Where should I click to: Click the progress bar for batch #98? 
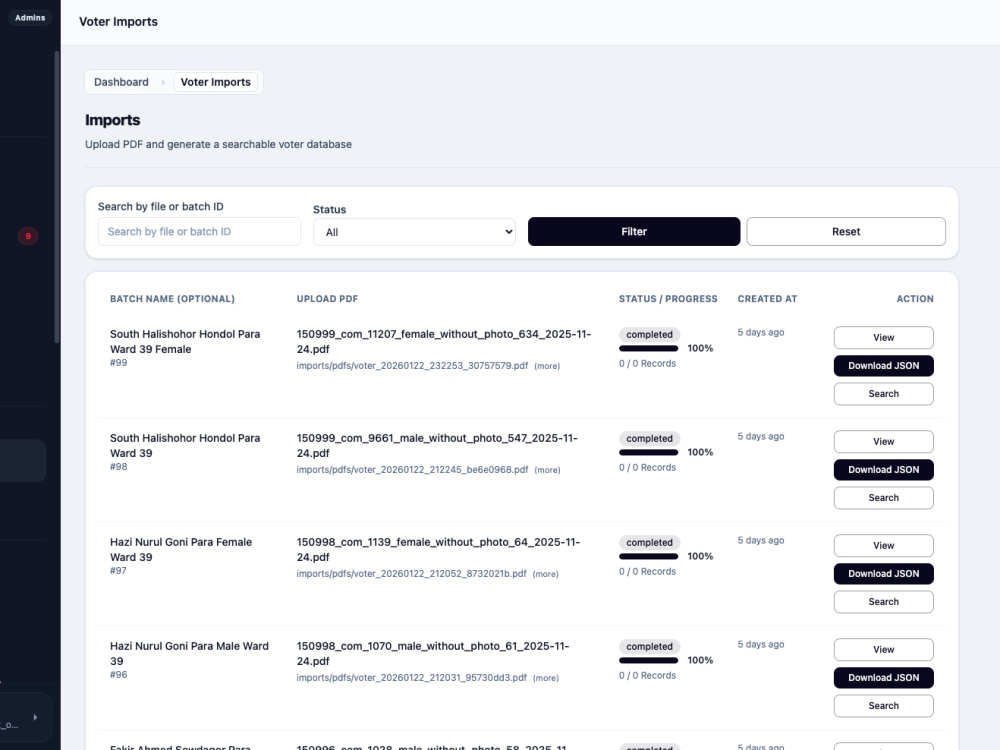[649, 452]
